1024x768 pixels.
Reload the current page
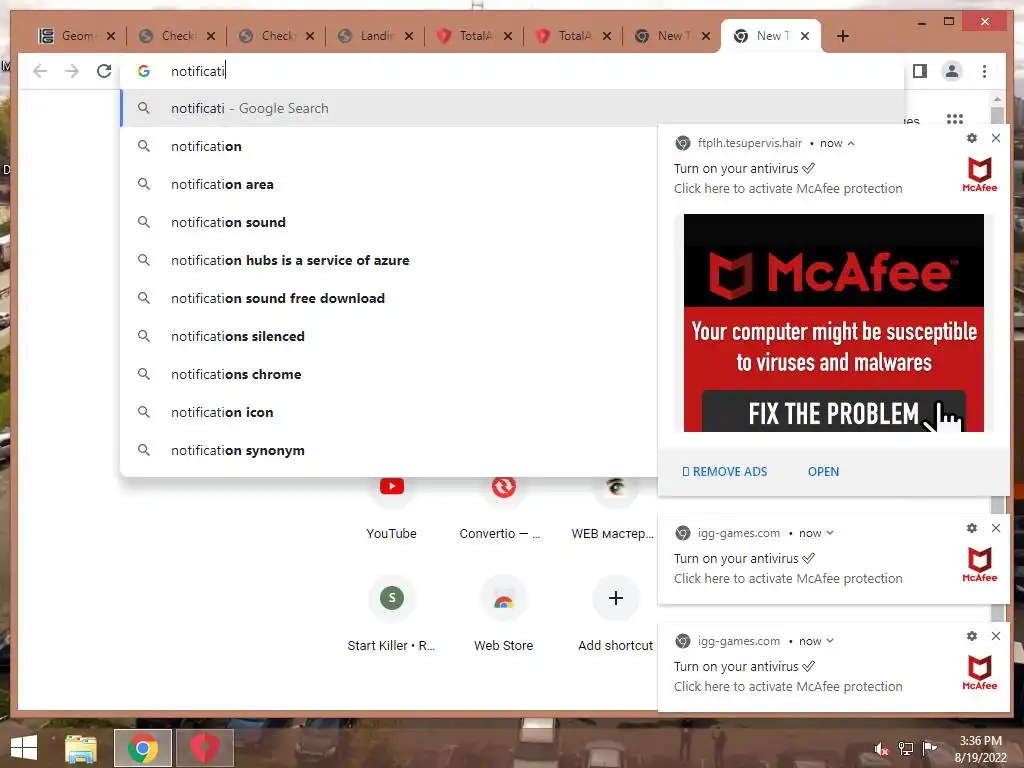[x=104, y=71]
